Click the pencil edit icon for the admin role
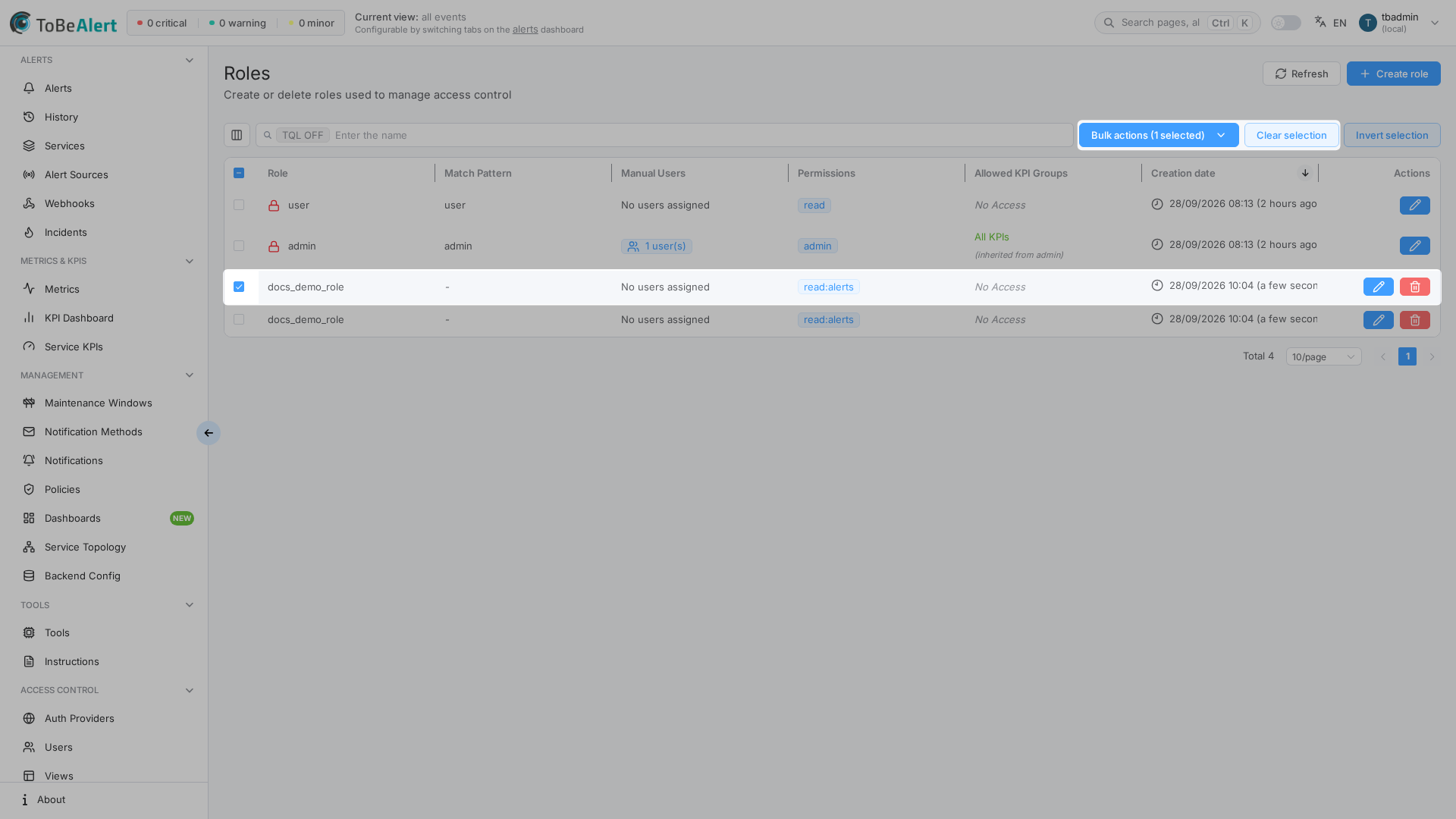The image size is (1456, 819). coord(1414,246)
